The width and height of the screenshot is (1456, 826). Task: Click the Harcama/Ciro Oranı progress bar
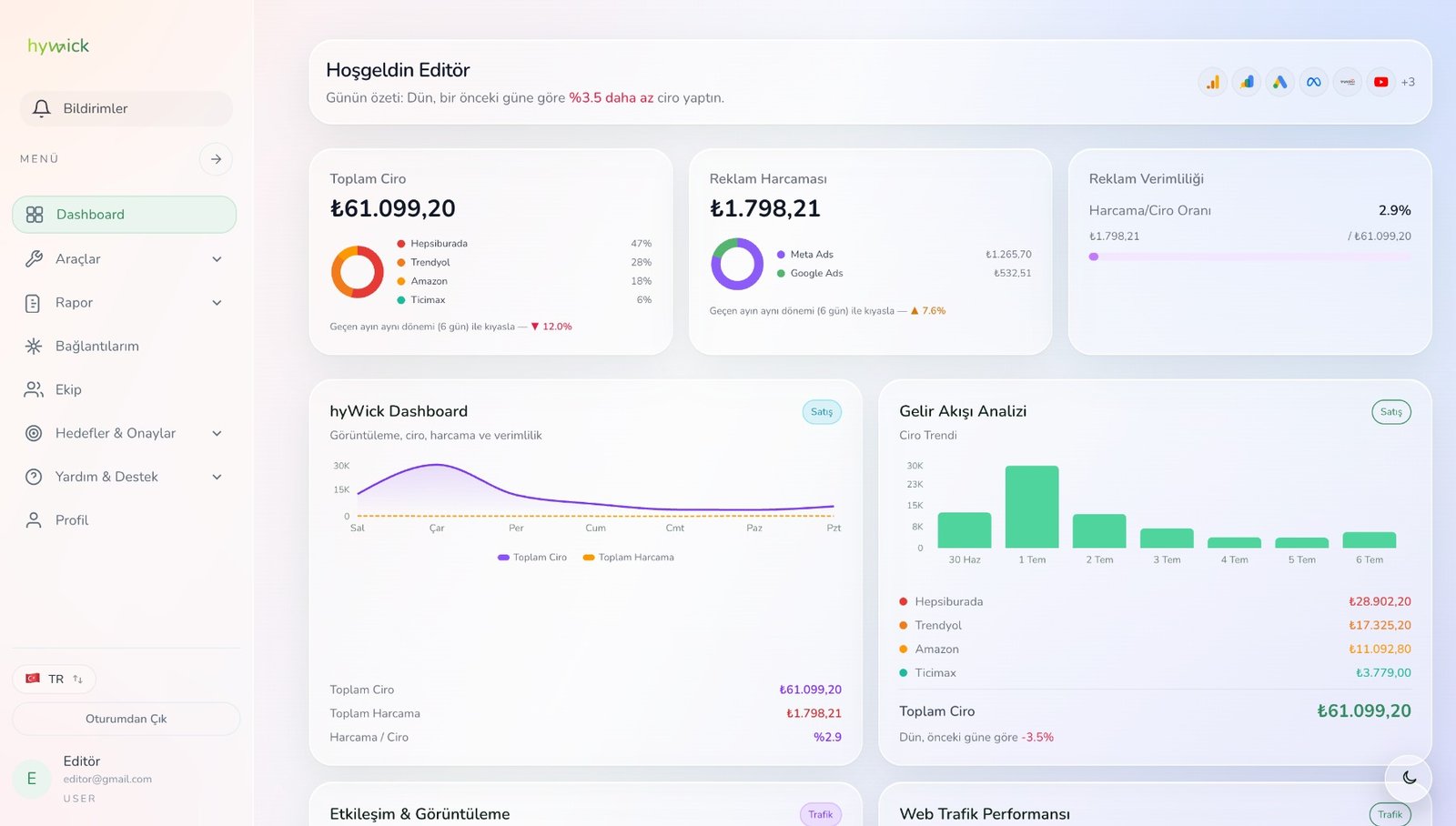[1250, 257]
